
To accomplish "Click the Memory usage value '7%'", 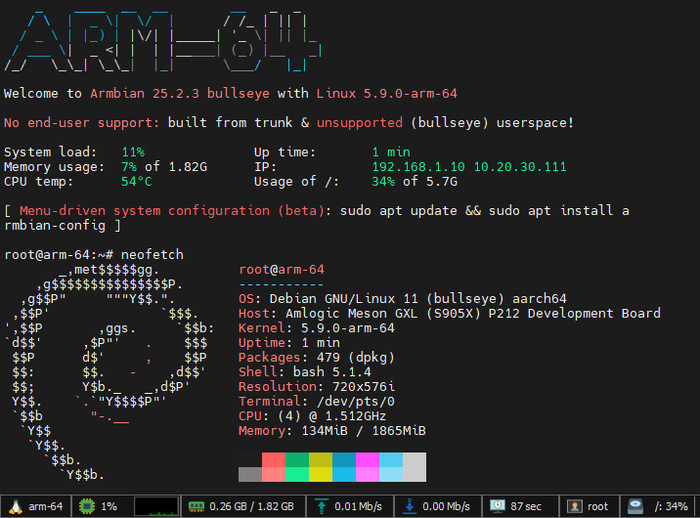I will pyautogui.click(x=129, y=167).
